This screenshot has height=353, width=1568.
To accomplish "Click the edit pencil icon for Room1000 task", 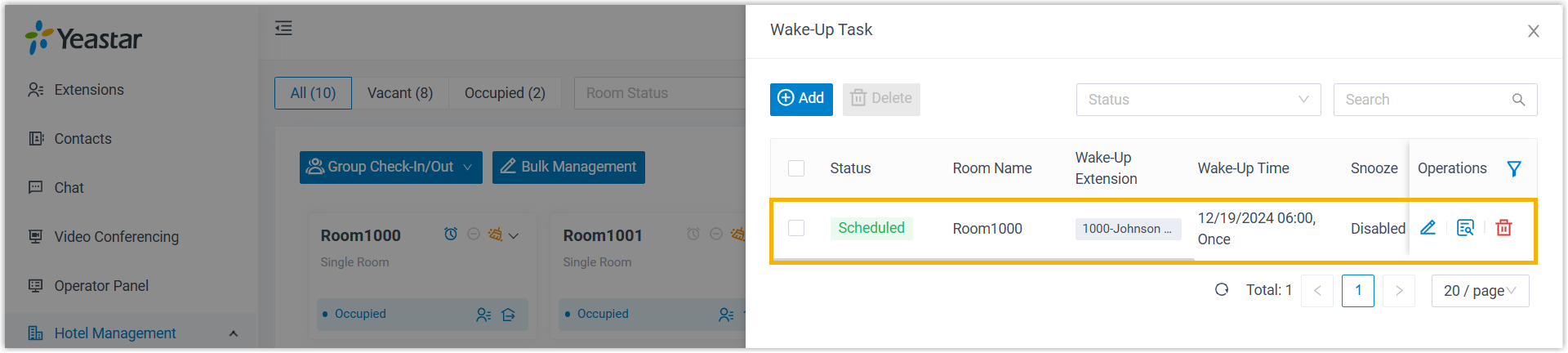I will 1428,228.
